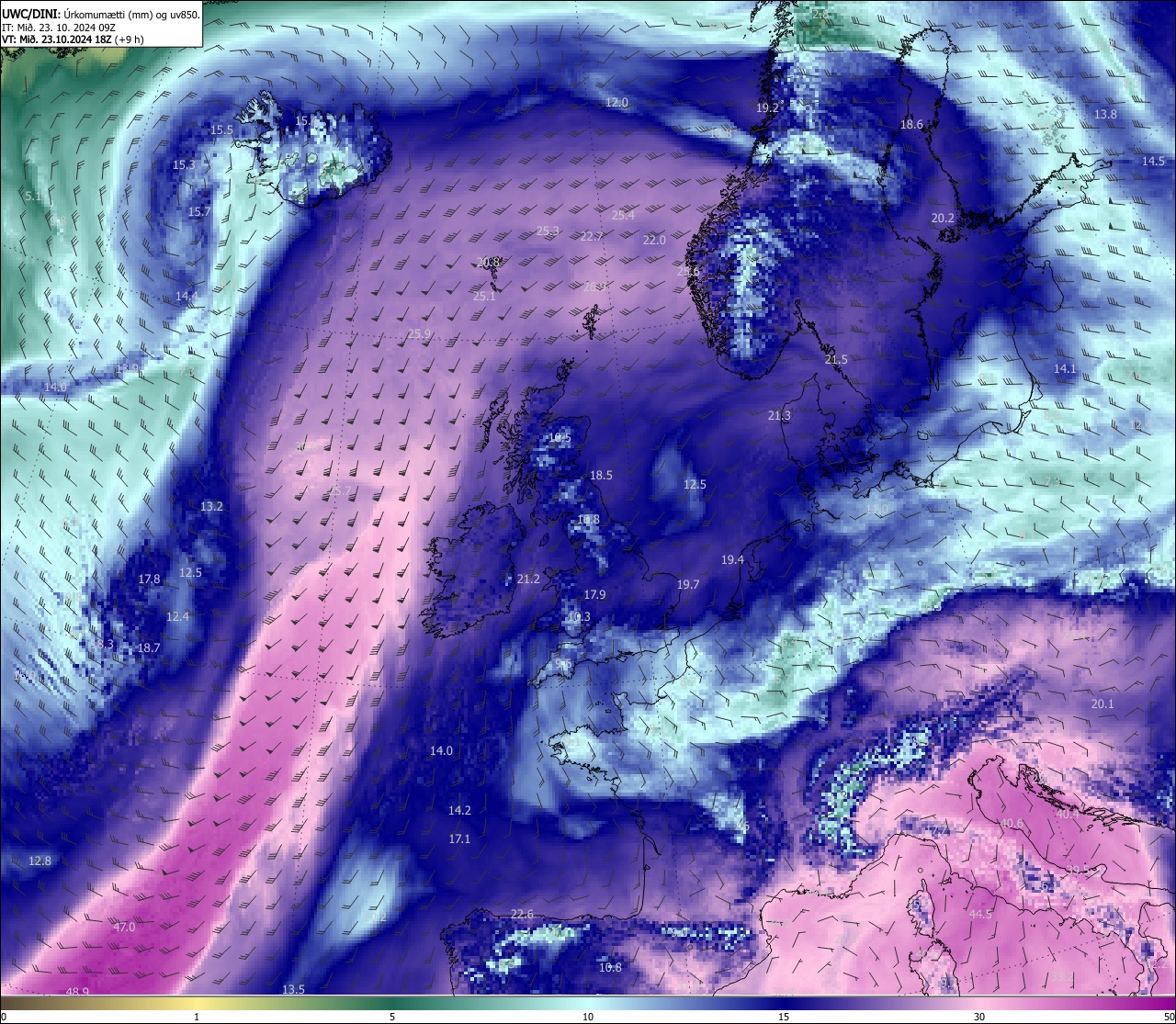Click the colorbar tick label 15

click(x=784, y=1017)
